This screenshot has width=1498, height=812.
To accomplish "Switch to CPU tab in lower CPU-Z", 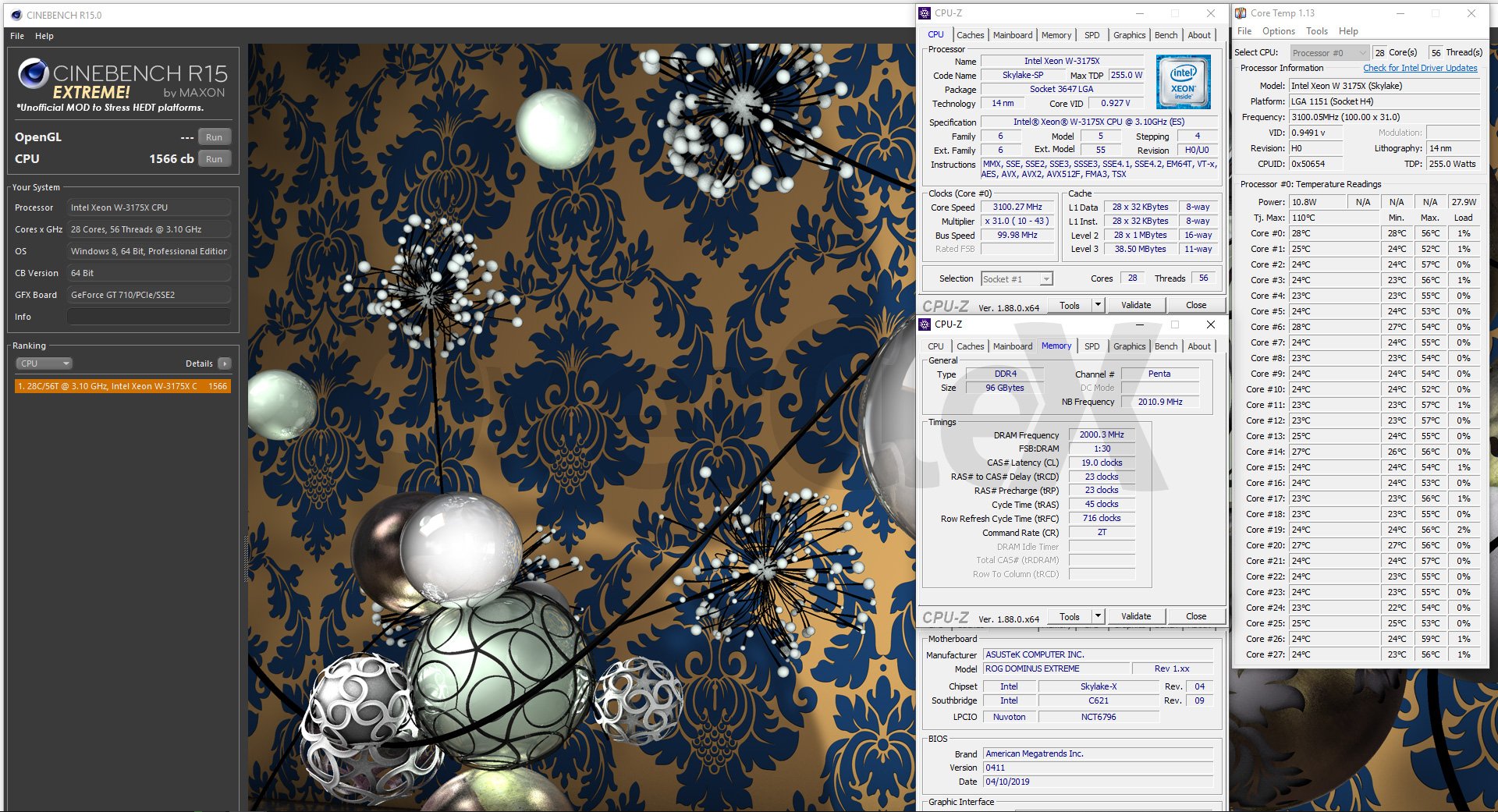I will [x=935, y=346].
